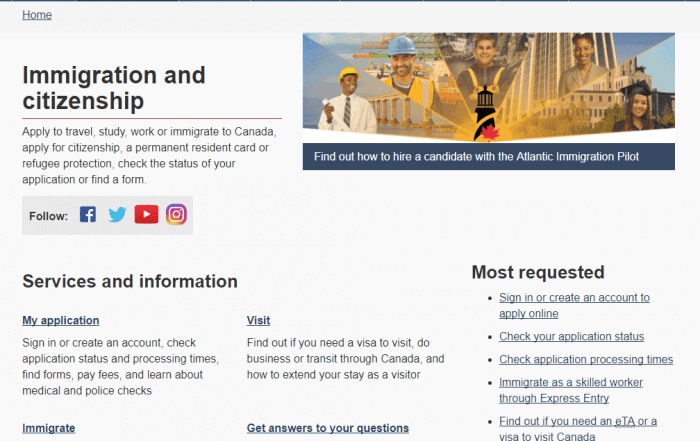Screen dimensions: 700x441
Task: Click the Immigration and citizenship heading
Action: pyautogui.click(x=114, y=88)
